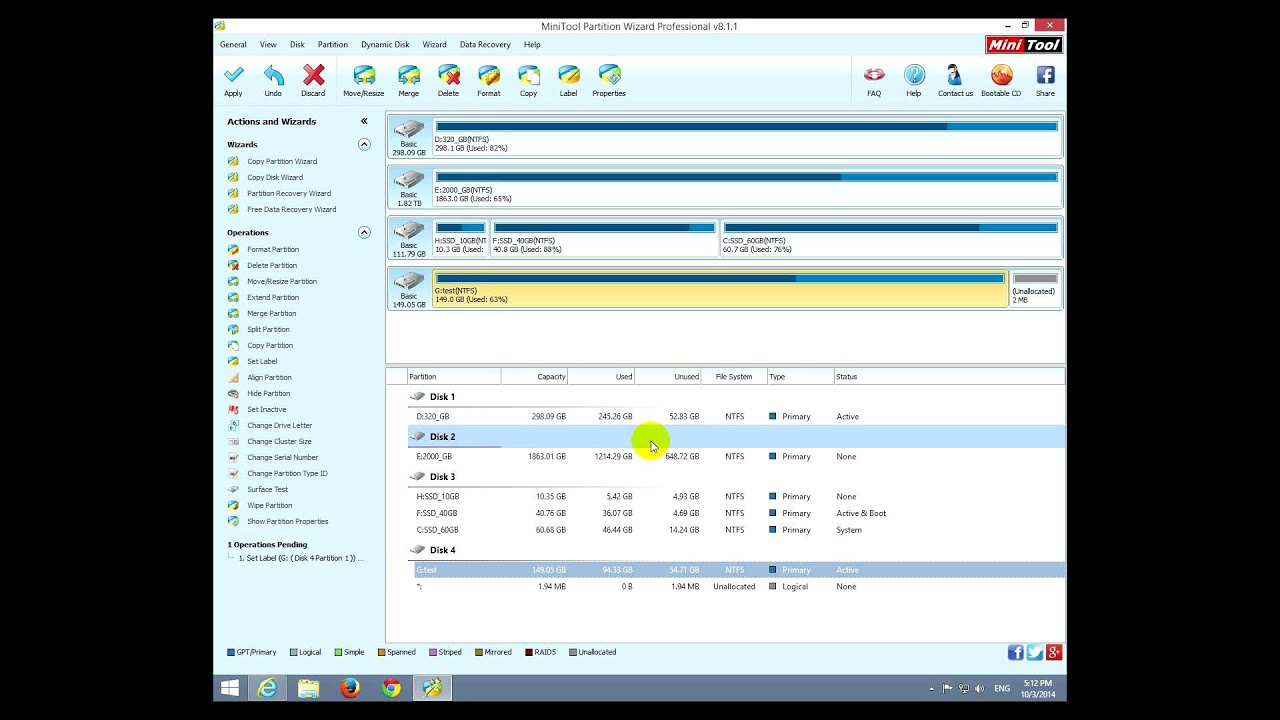Sort by the Capacity column header
The width and height of the screenshot is (1280, 720).
[534, 377]
